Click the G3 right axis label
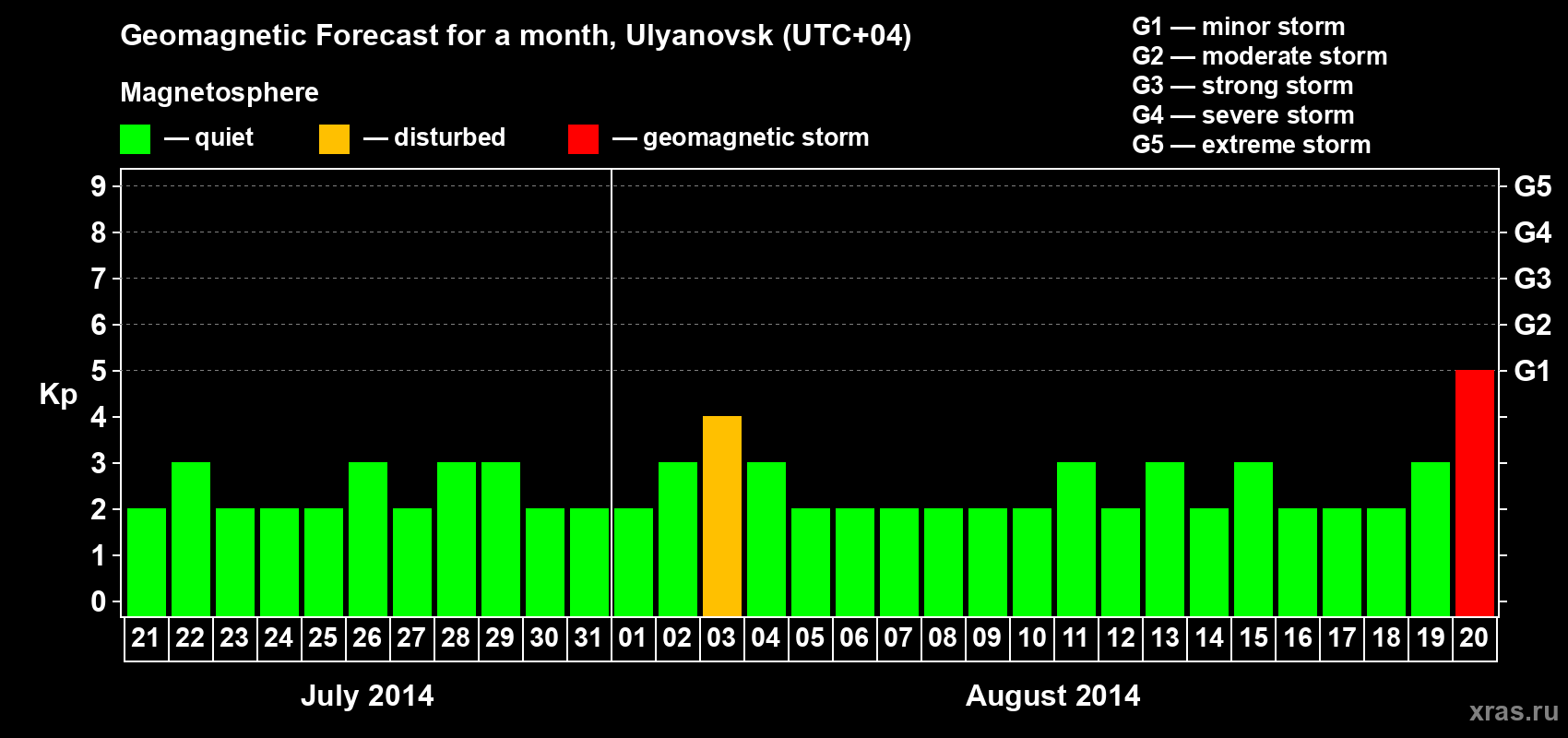Image resolution: width=1568 pixels, height=738 pixels. [x=1532, y=279]
